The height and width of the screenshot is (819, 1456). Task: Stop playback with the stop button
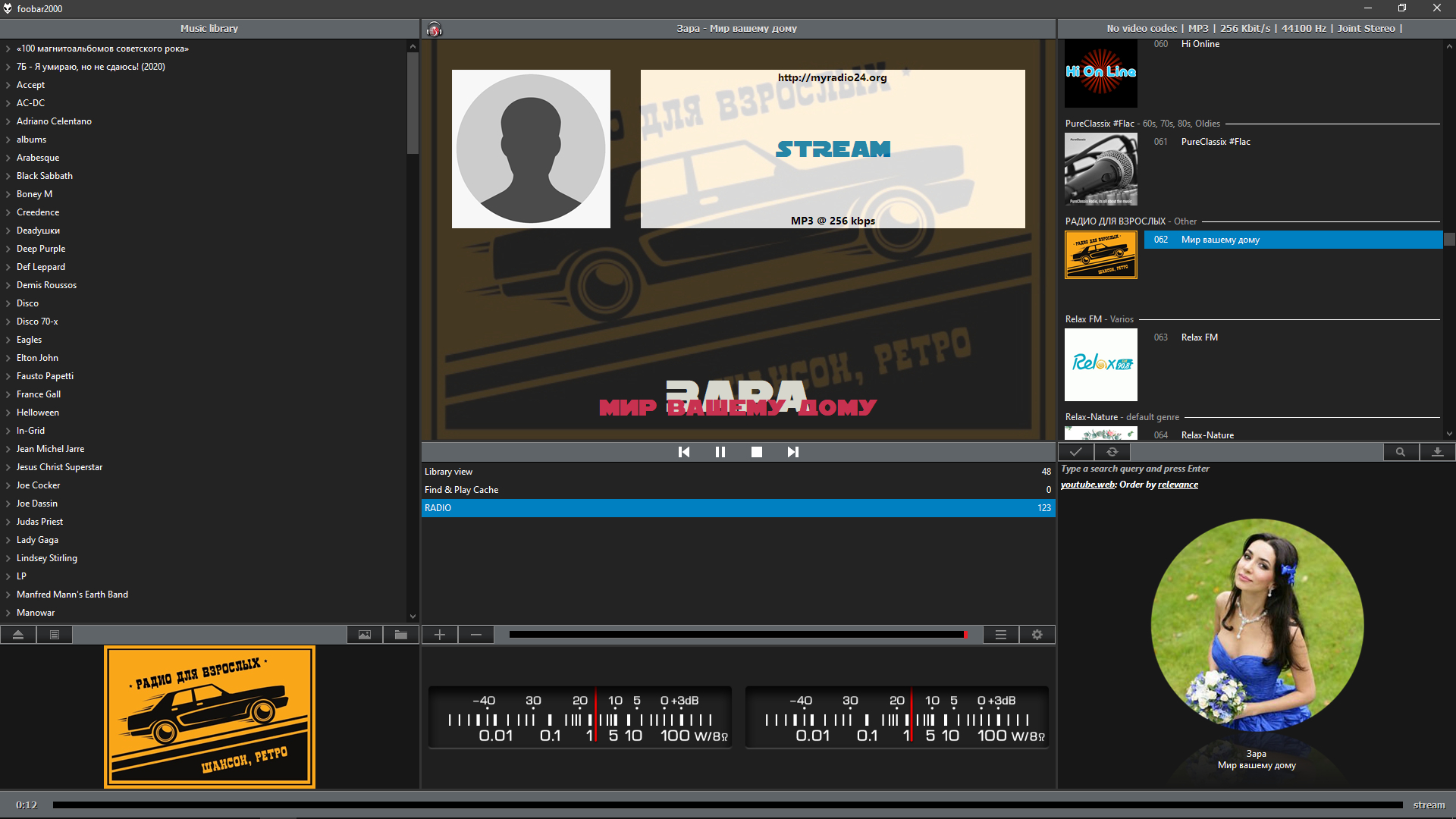(756, 452)
